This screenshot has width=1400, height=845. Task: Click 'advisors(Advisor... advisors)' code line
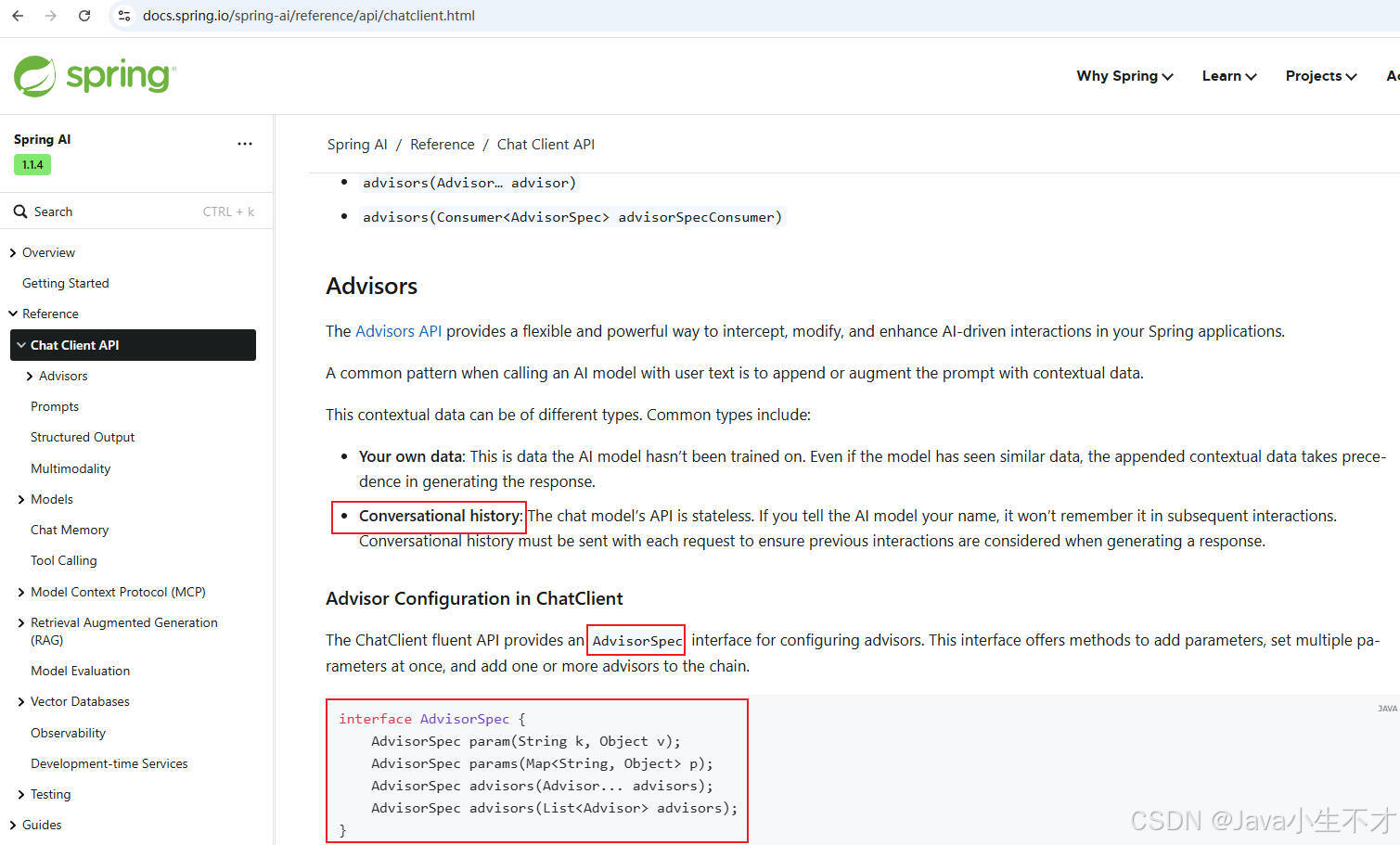click(543, 786)
